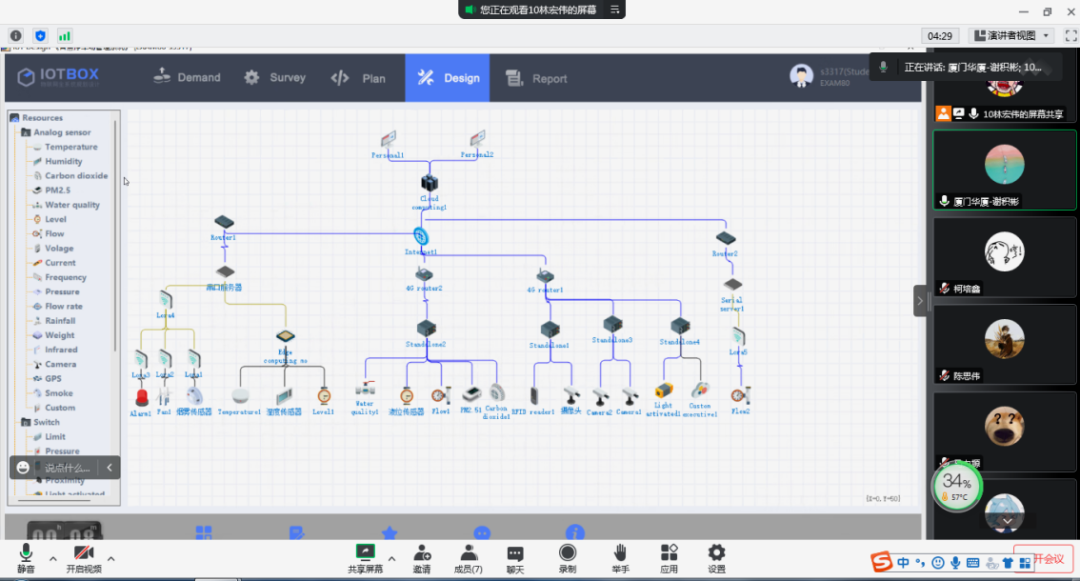1080x581 pixels.
Task: Open the speaker view dropdown
Action: (1046, 36)
